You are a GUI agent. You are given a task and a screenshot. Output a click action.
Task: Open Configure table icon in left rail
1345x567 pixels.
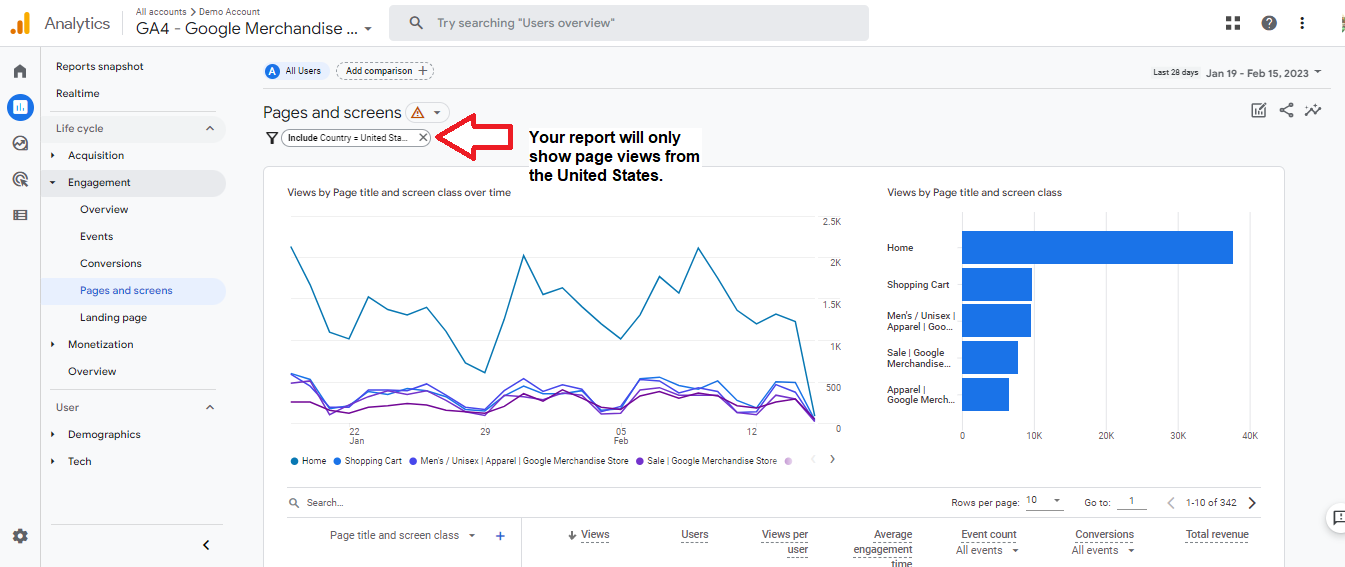pos(20,215)
